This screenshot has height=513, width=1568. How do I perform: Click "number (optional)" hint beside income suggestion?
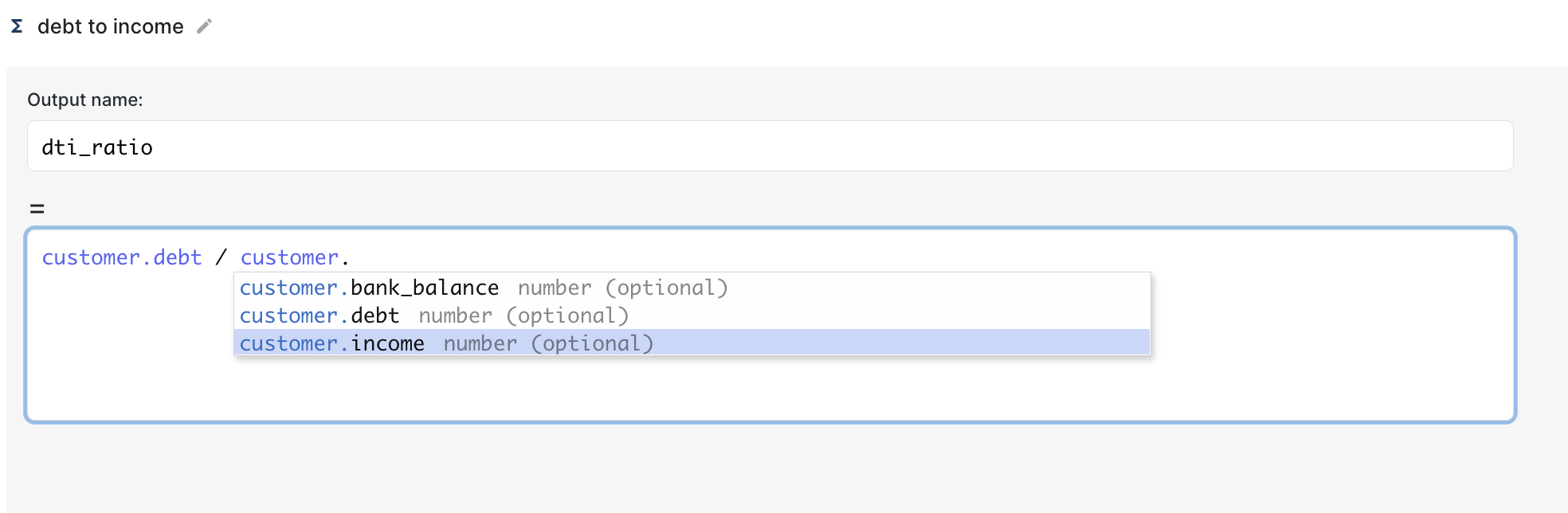[548, 343]
